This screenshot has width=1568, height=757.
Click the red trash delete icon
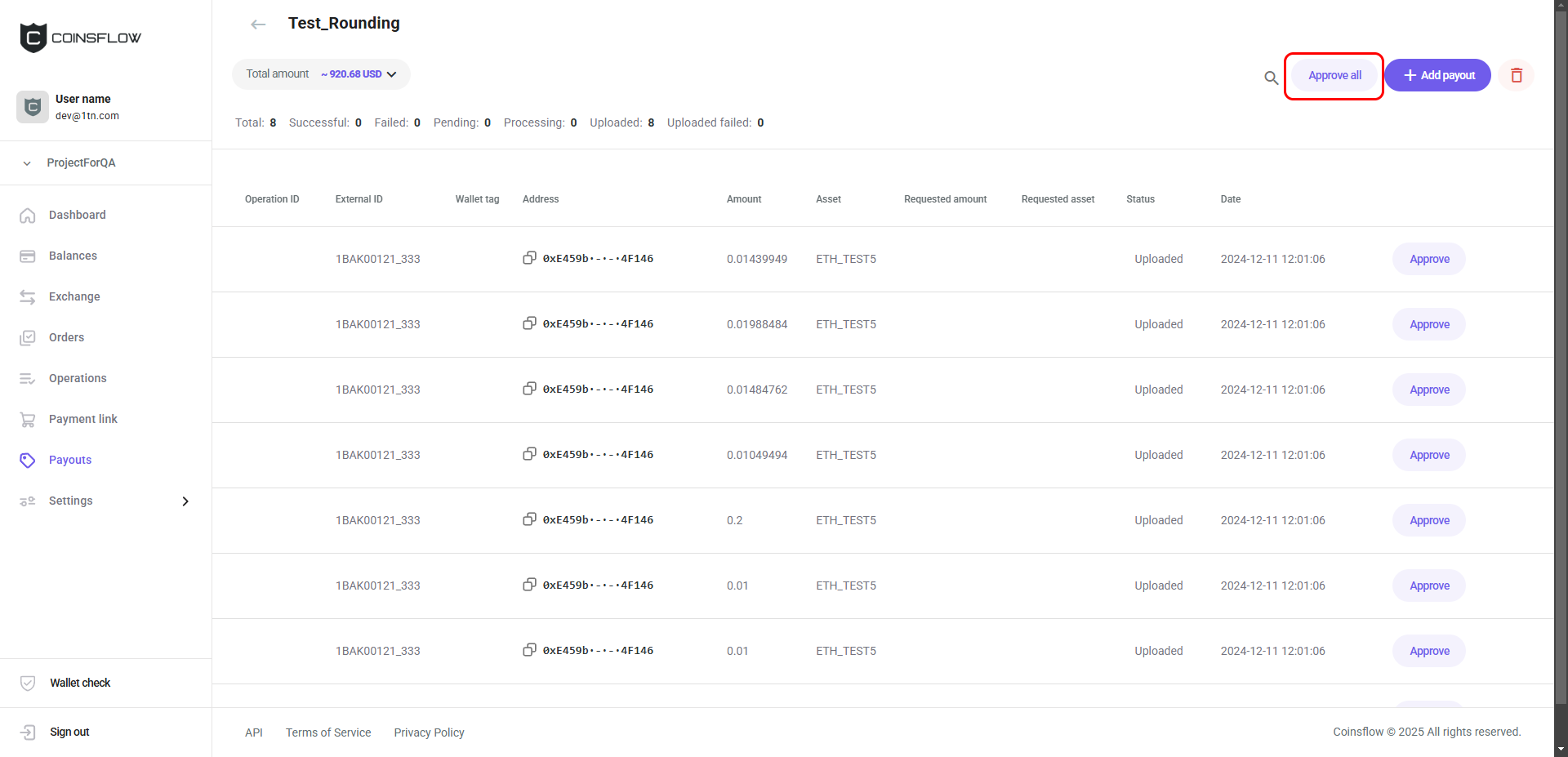point(1517,75)
